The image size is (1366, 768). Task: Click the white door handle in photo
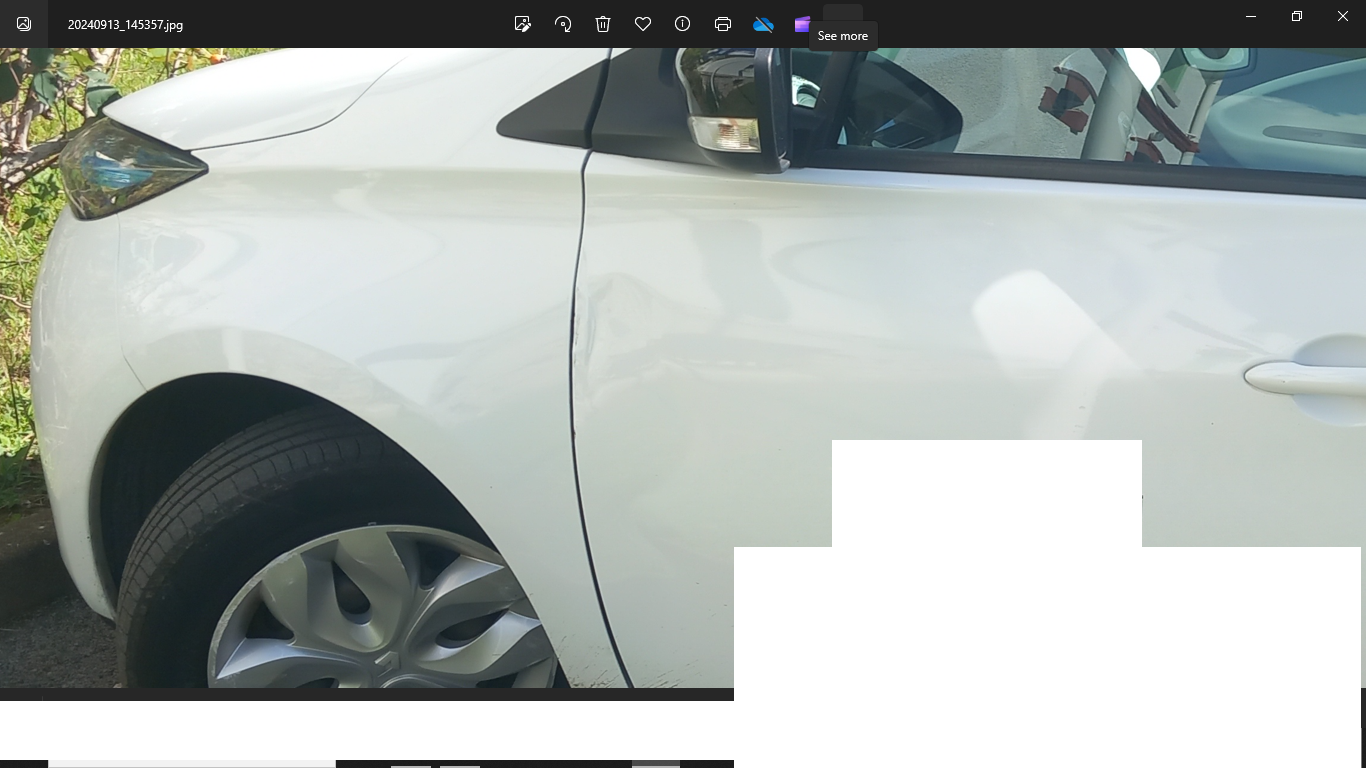pos(1300,378)
